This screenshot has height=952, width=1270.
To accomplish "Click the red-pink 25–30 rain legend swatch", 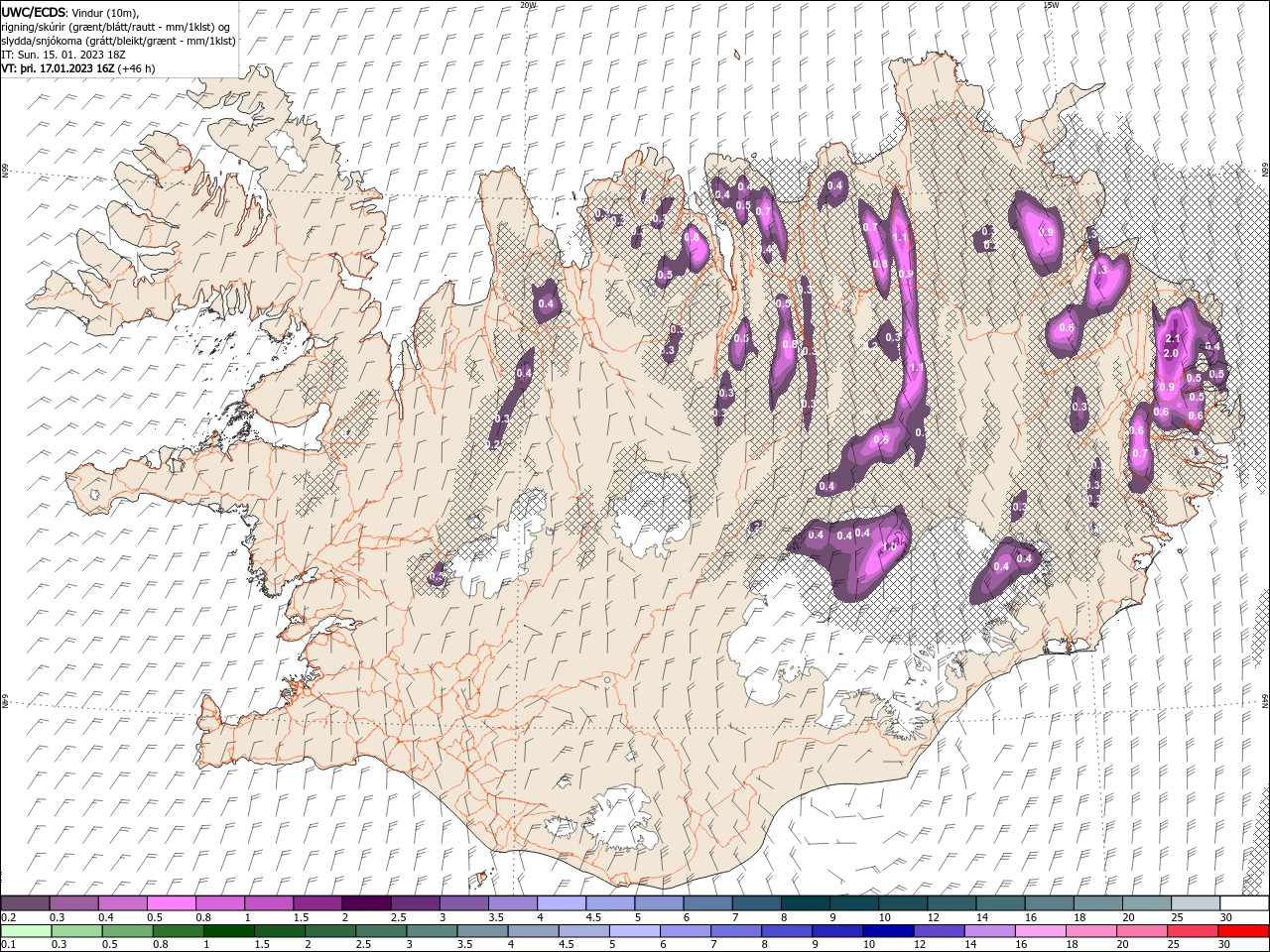I will [x=1193, y=931].
